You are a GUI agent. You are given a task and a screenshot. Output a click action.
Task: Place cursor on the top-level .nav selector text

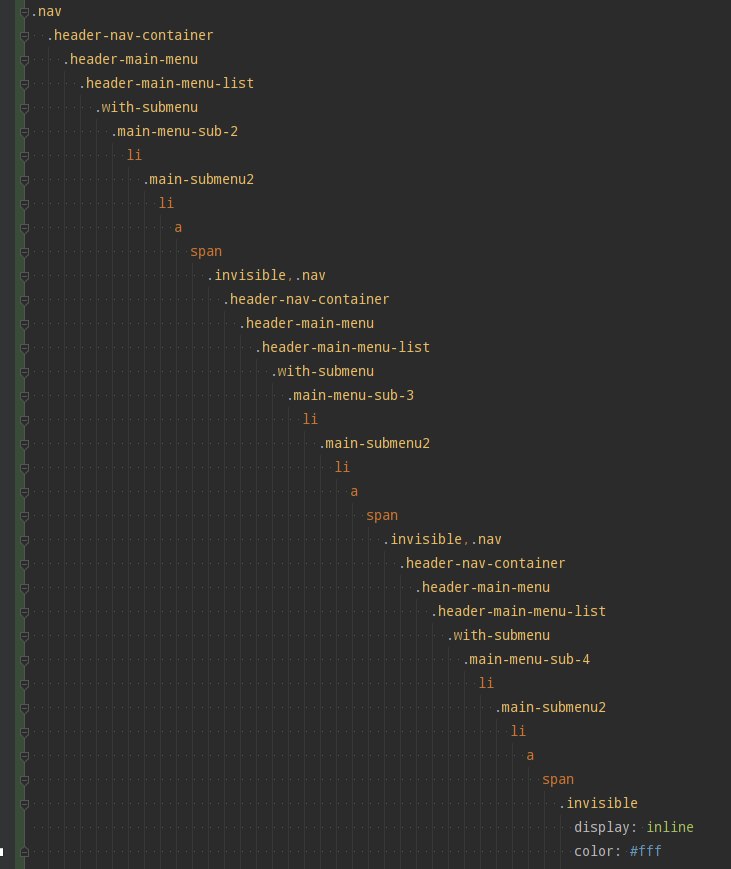click(46, 12)
